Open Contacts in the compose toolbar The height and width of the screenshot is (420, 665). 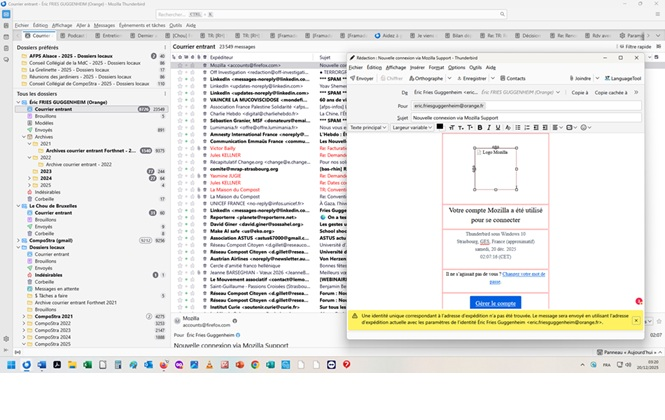(513, 78)
